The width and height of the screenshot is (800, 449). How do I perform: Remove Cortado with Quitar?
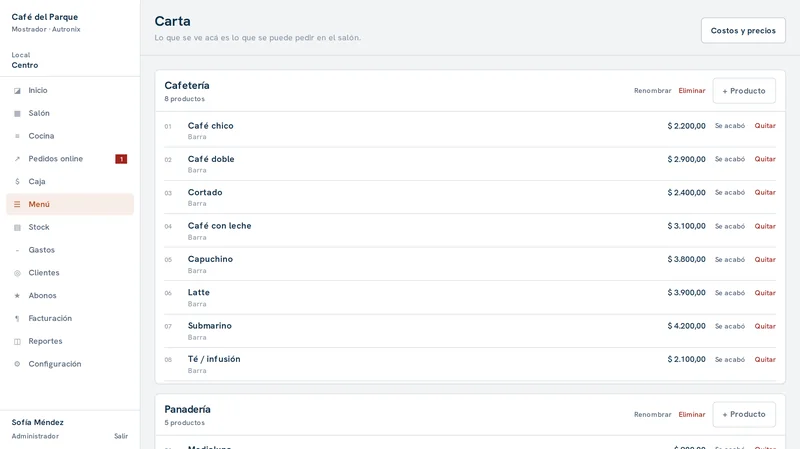coord(765,193)
